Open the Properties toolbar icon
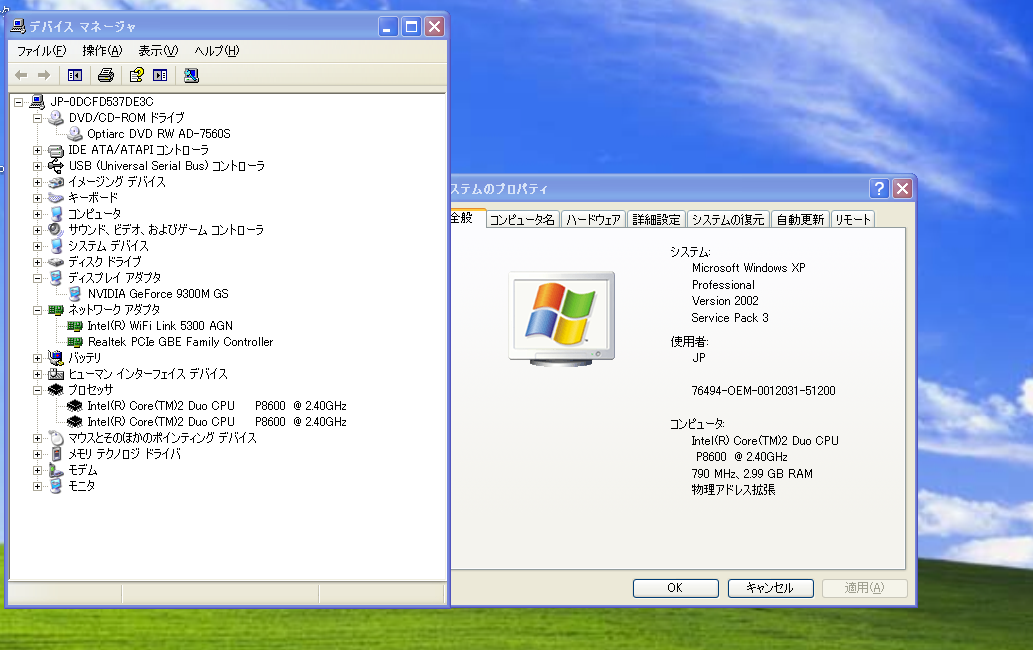This screenshot has height=650, width=1033. [x=136, y=75]
